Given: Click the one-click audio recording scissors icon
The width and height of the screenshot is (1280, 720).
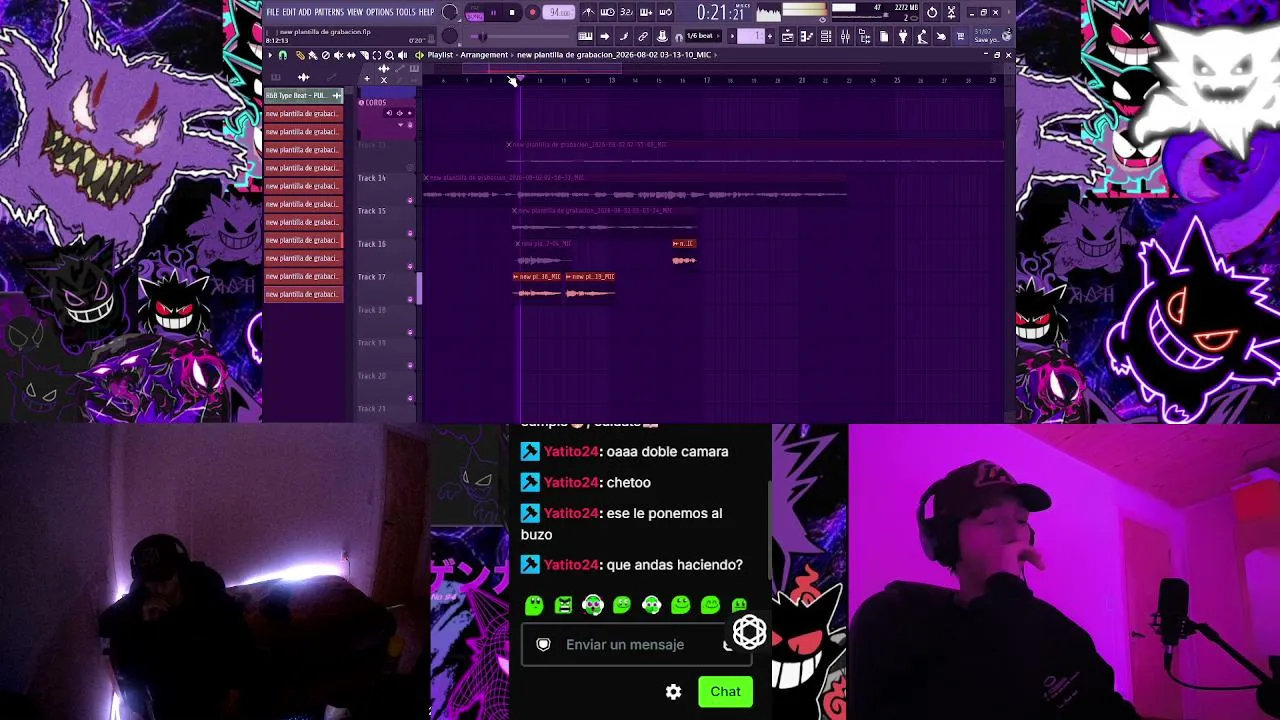Looking at the screenshot, I should click(x=951, y=13).
